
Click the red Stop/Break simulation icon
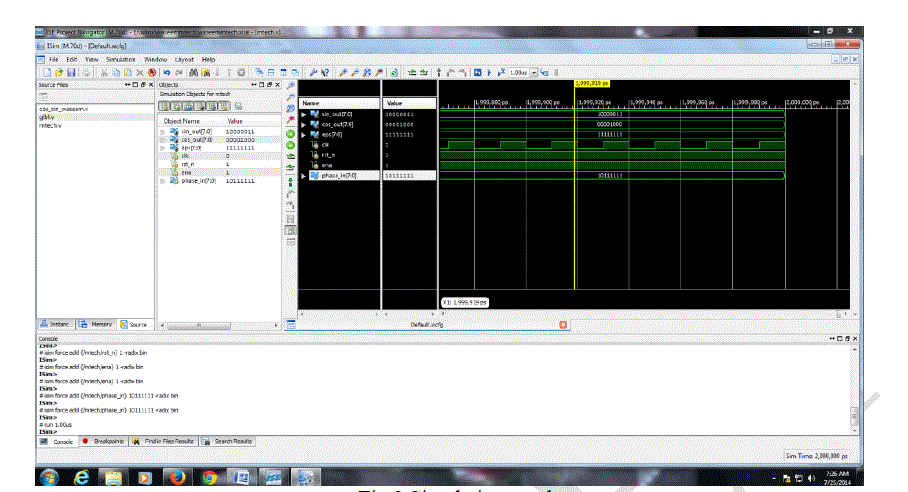152,73
